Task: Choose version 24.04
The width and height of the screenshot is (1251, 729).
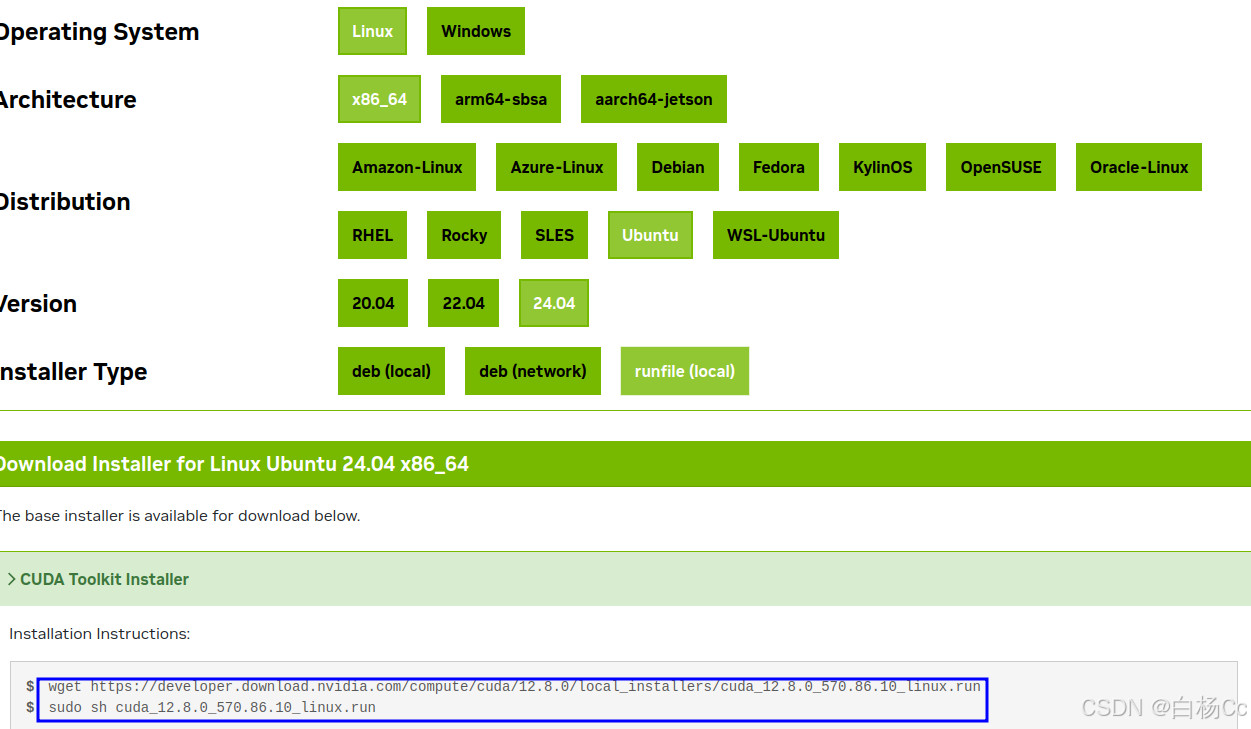Action: pos(554,303)
